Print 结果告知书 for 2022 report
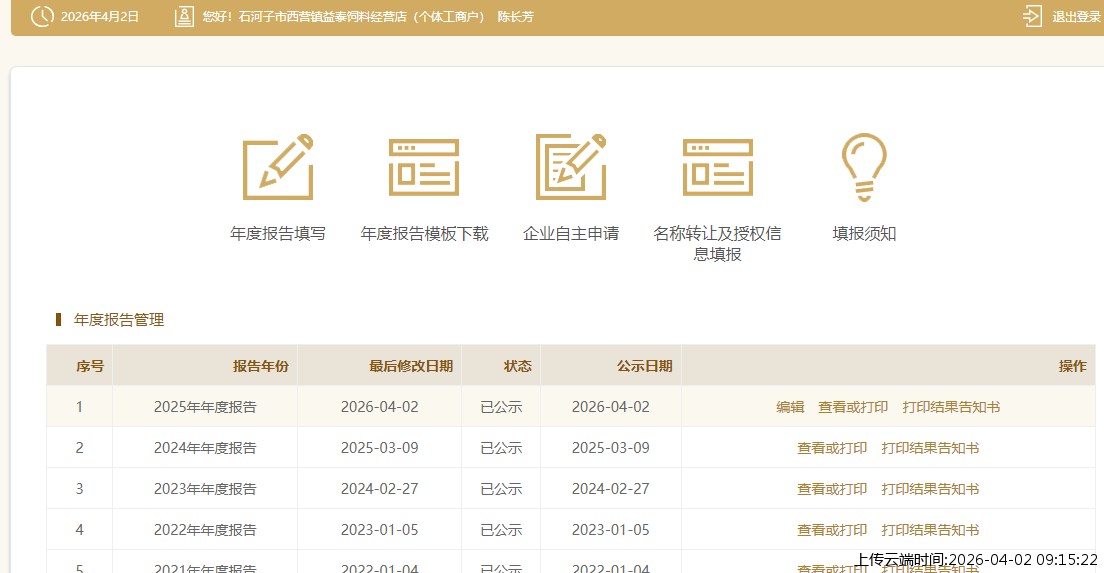This screenshot has height=573, width=1104. pos(930,530)
